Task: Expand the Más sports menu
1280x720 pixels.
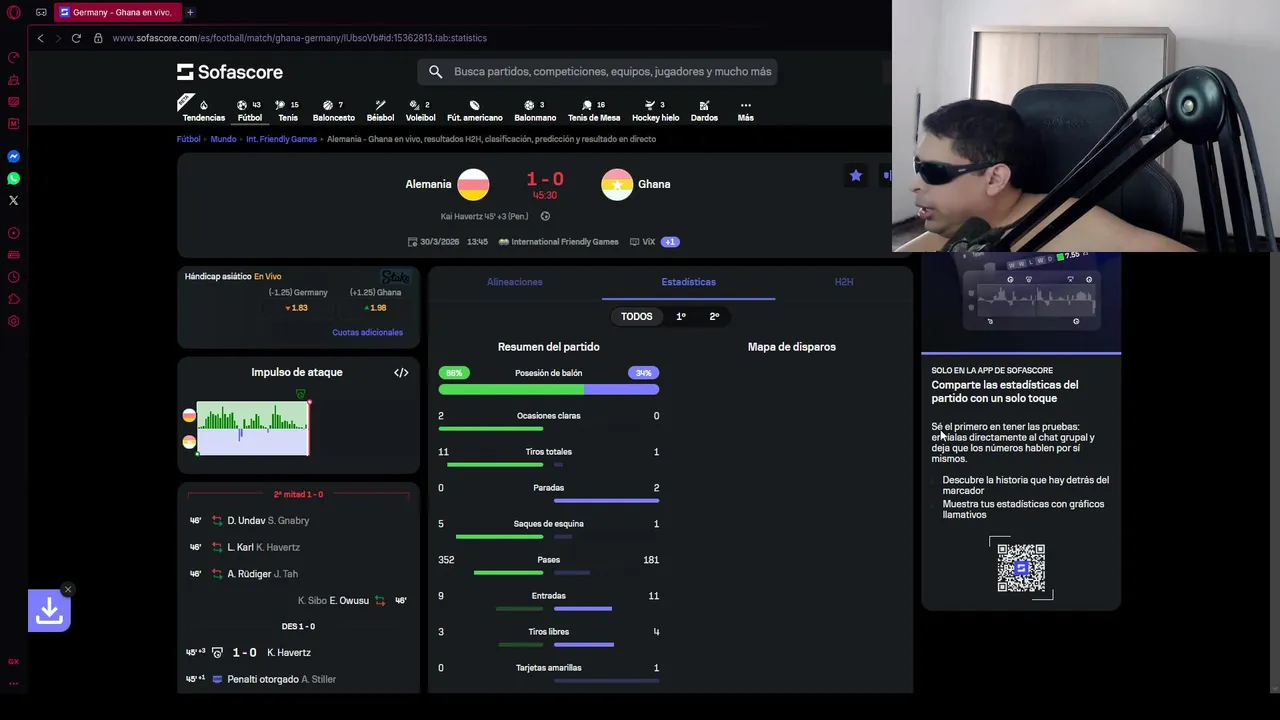Action: [x=745, y=111]
